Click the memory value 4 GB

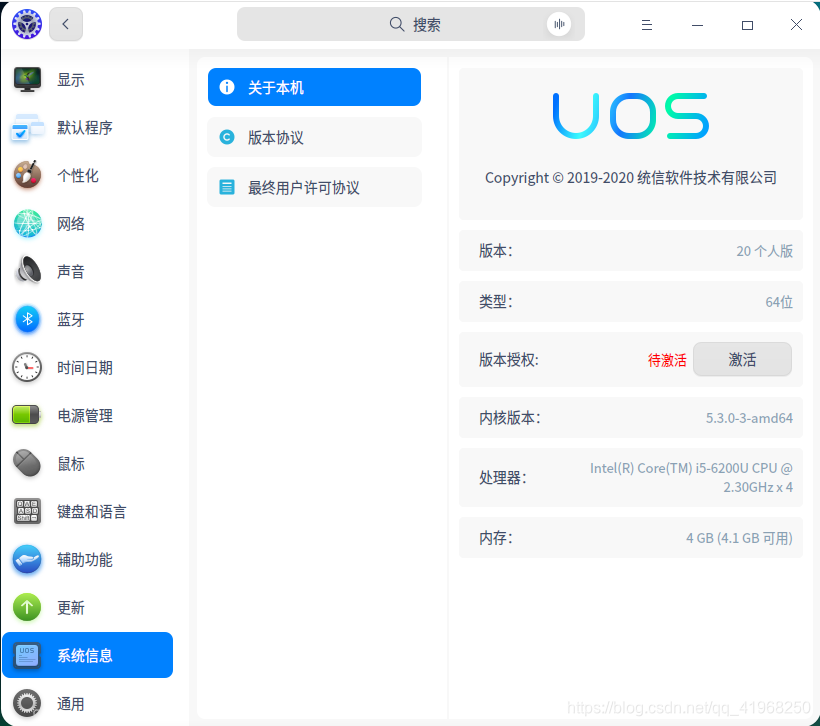point(739,538)
